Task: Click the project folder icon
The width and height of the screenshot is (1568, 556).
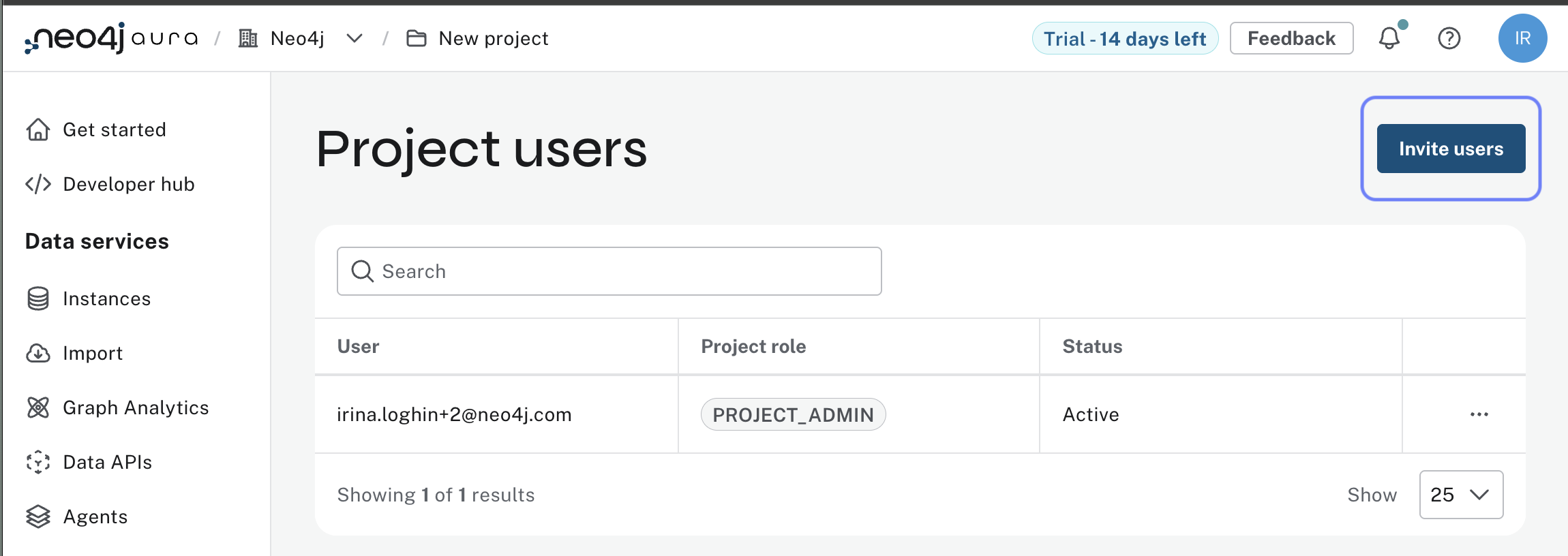Action: (x=417, y=38)
